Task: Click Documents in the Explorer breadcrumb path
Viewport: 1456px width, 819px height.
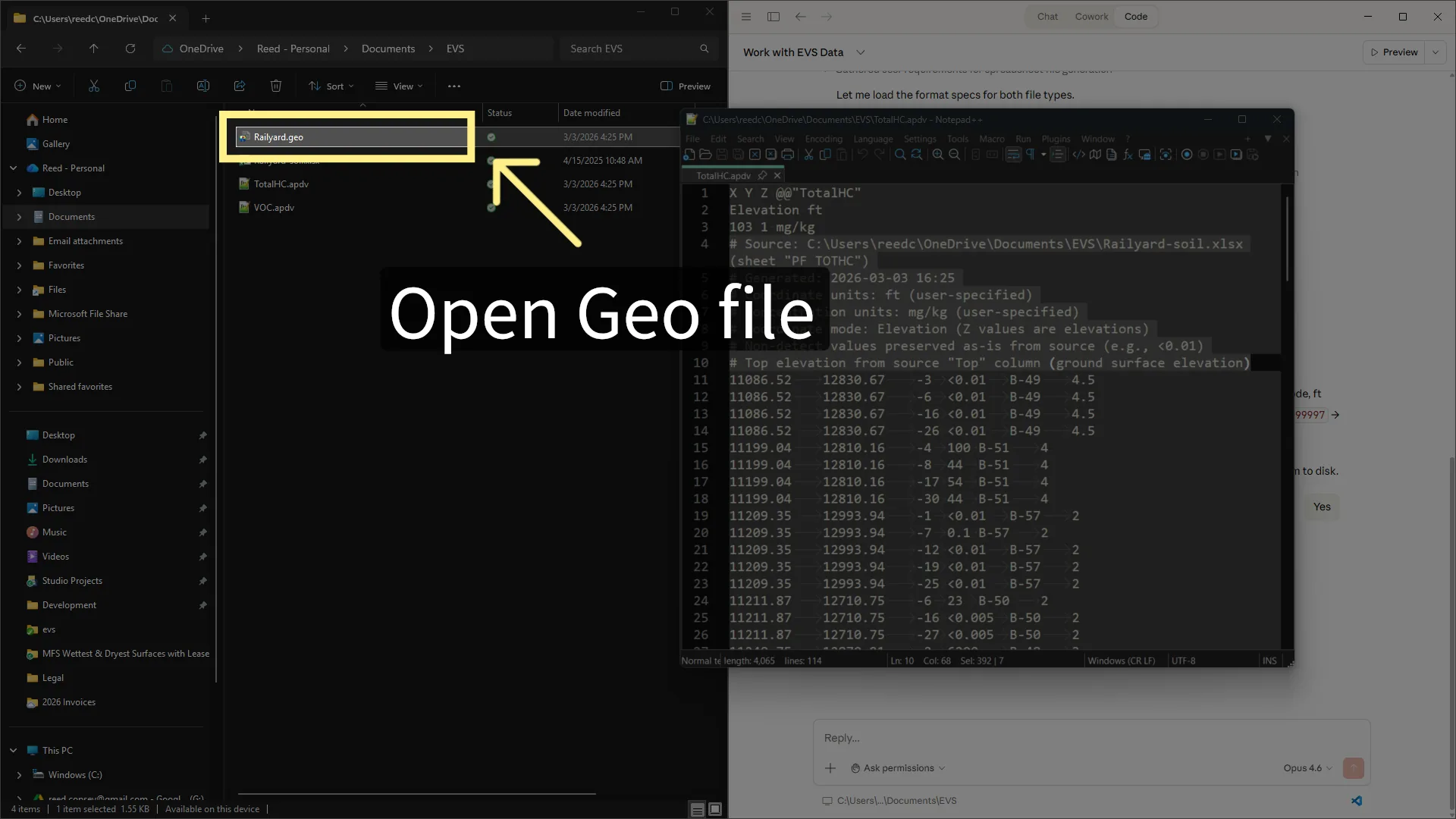Action: [x=388, y=49]
